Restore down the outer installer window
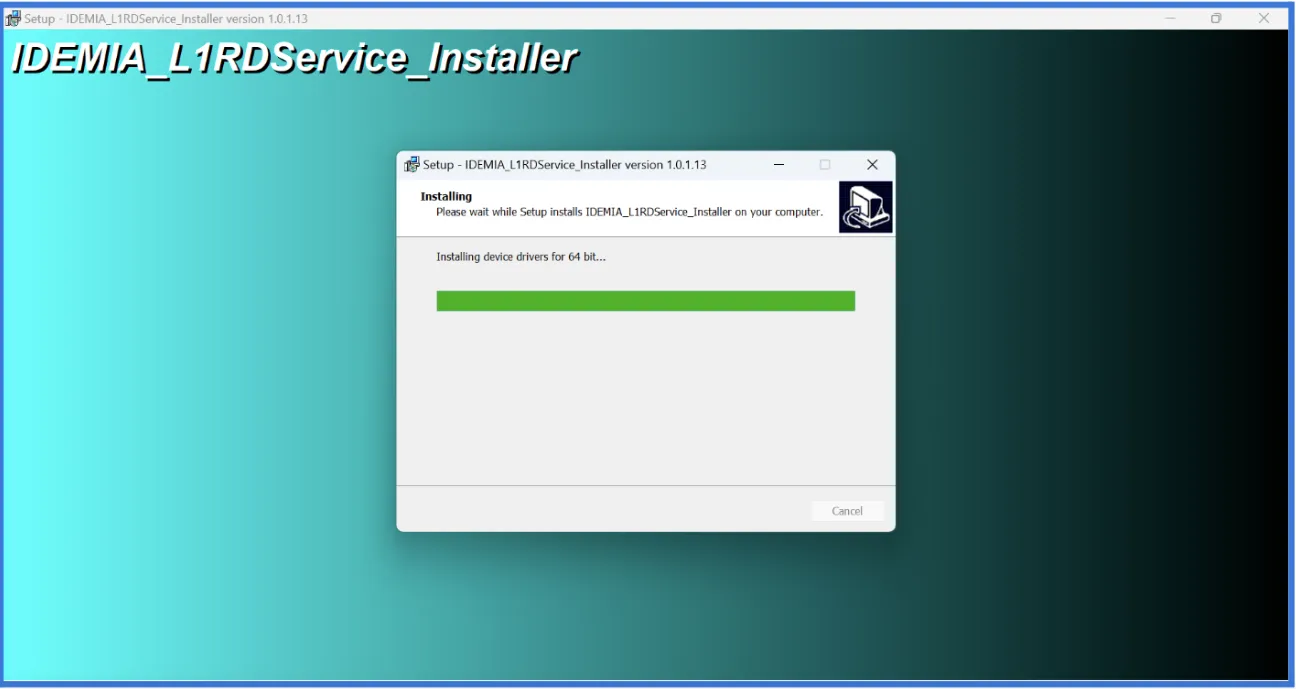 point(1216,18)
